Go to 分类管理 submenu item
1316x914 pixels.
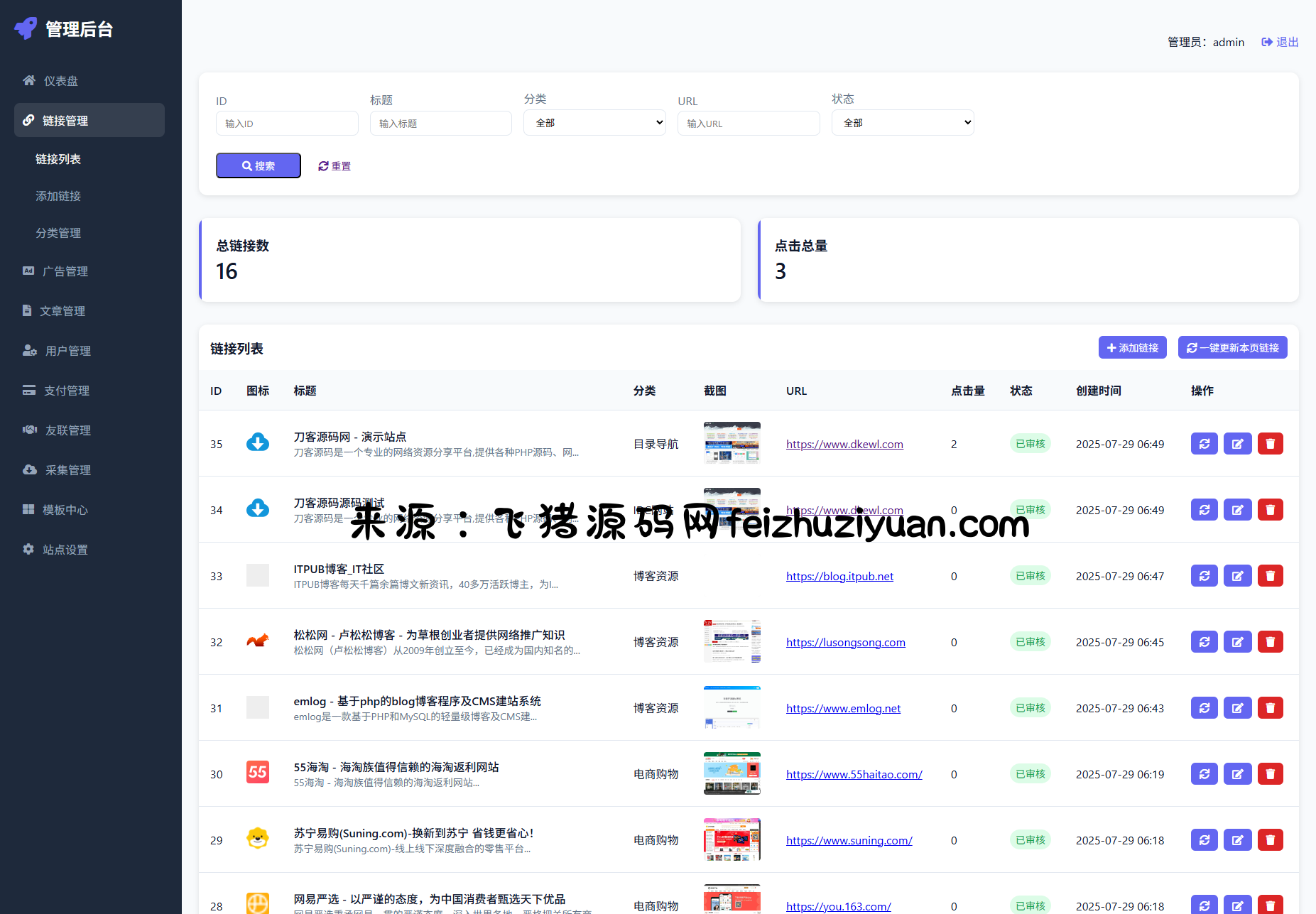pyautogui.click(x=58, y=233)
